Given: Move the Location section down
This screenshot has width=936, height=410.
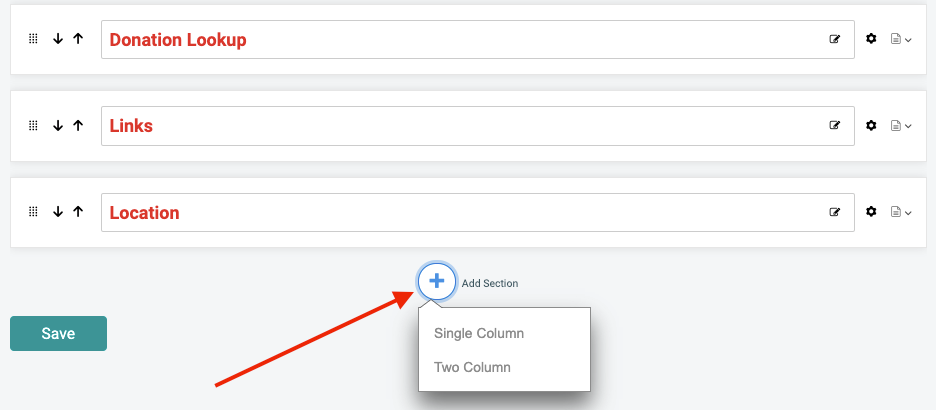Looking at the screenshot, I should point(58,211).
